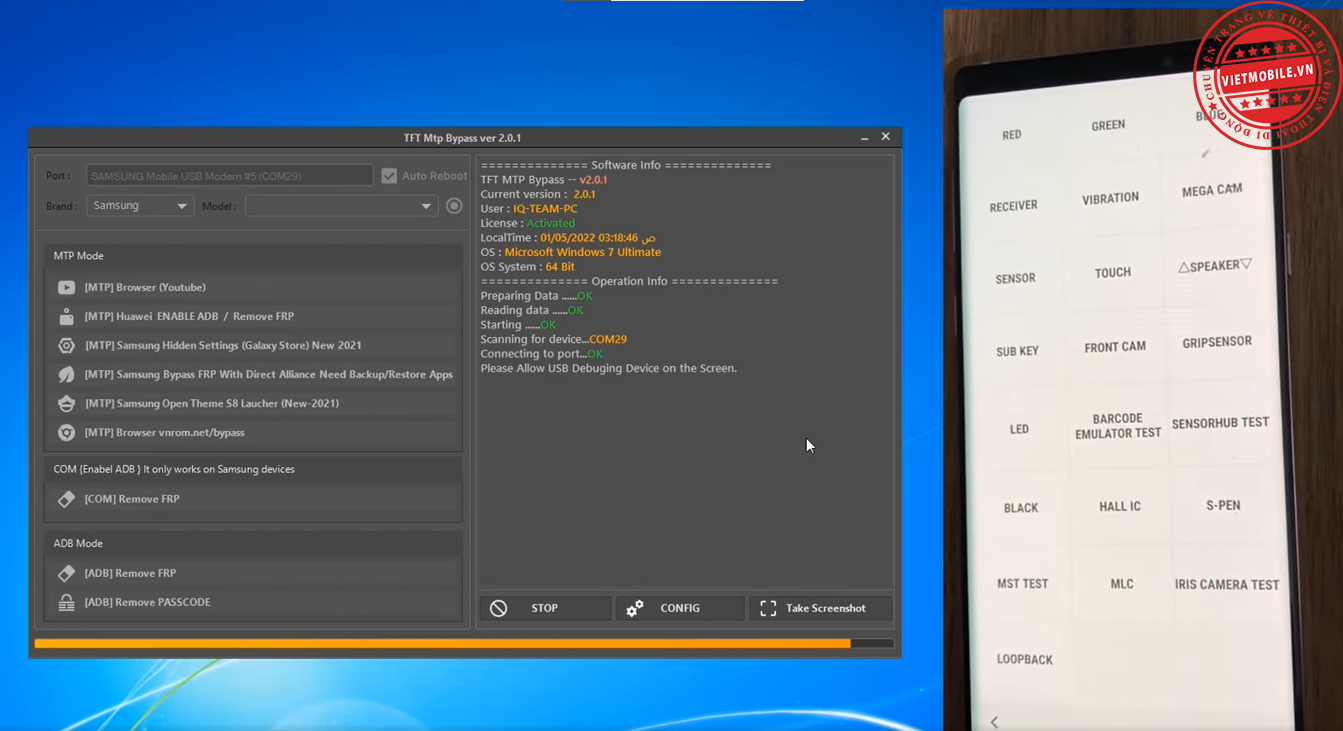This screenshot has height=731, width=1343.
Task: Tap BLACK on the phone test menu
Action: [x=1021, y=508]
